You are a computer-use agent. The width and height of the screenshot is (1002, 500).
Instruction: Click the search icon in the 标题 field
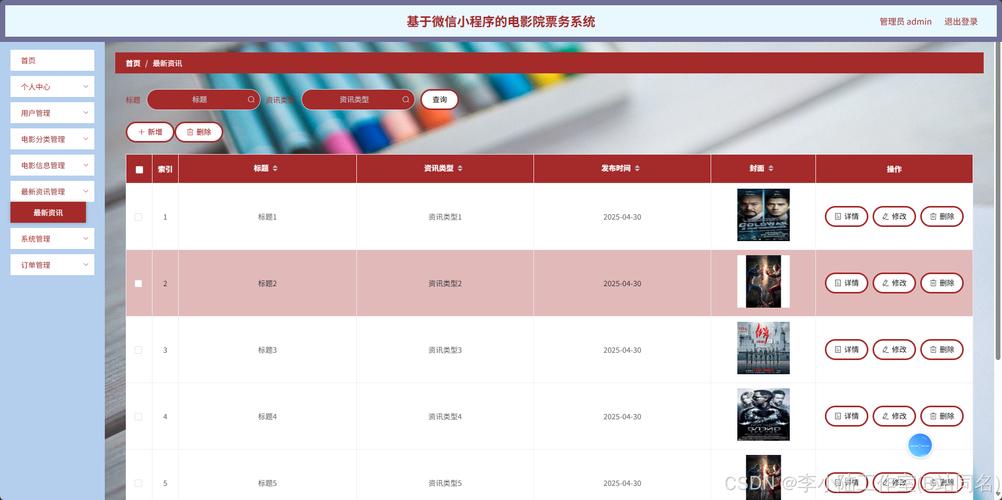coord(252,100)
